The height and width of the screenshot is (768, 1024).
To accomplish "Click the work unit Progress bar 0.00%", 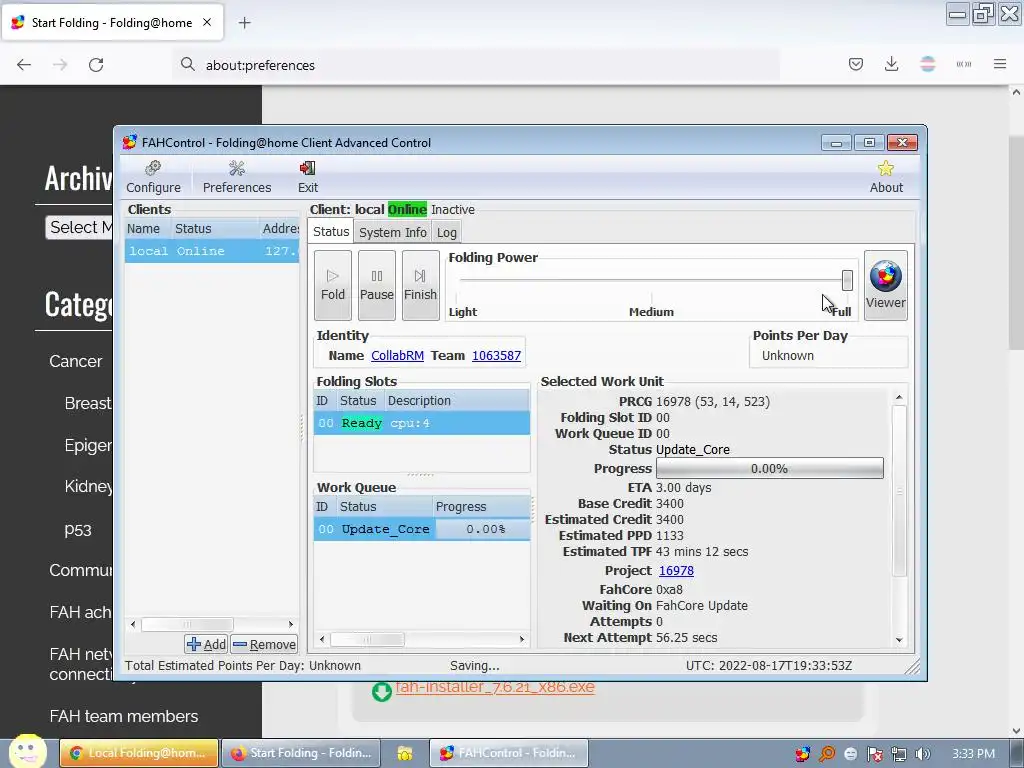I will point(769,468).
